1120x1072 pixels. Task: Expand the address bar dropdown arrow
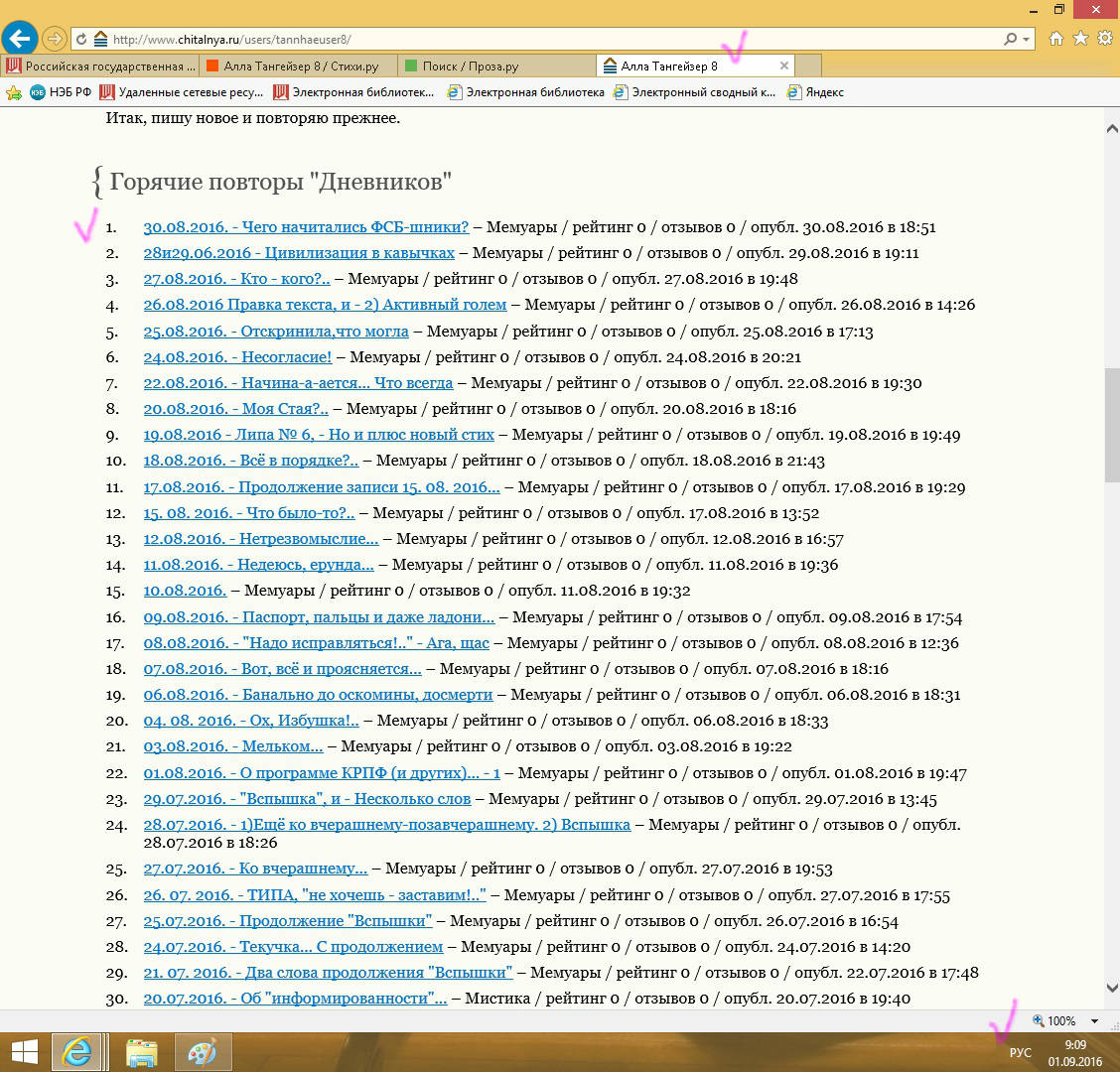point(1027,40)
